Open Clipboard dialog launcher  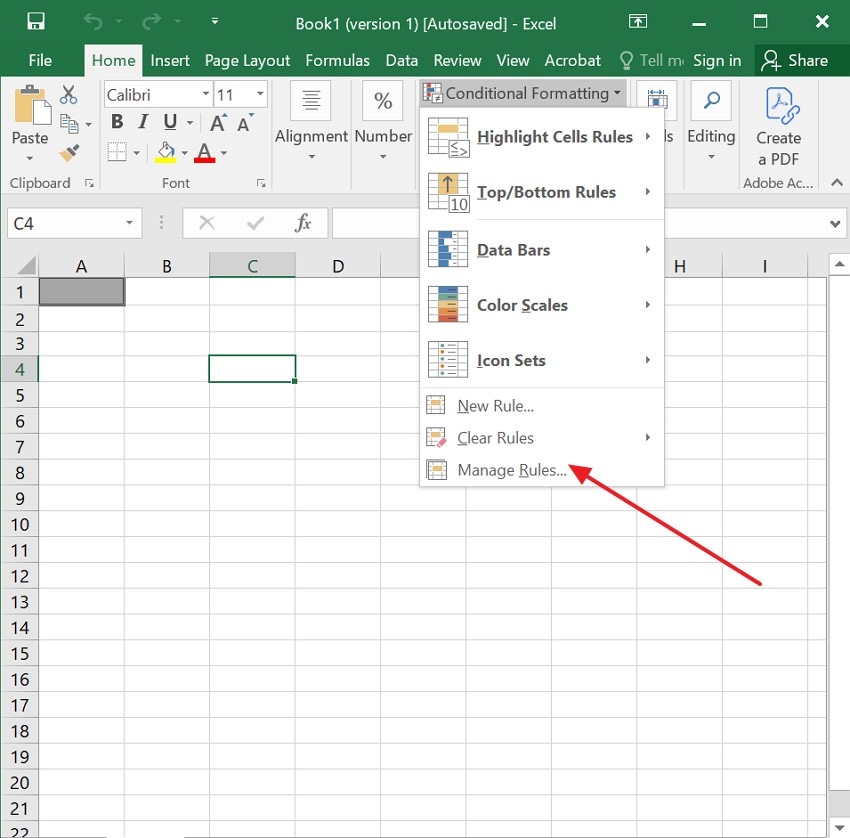point(89,183)
